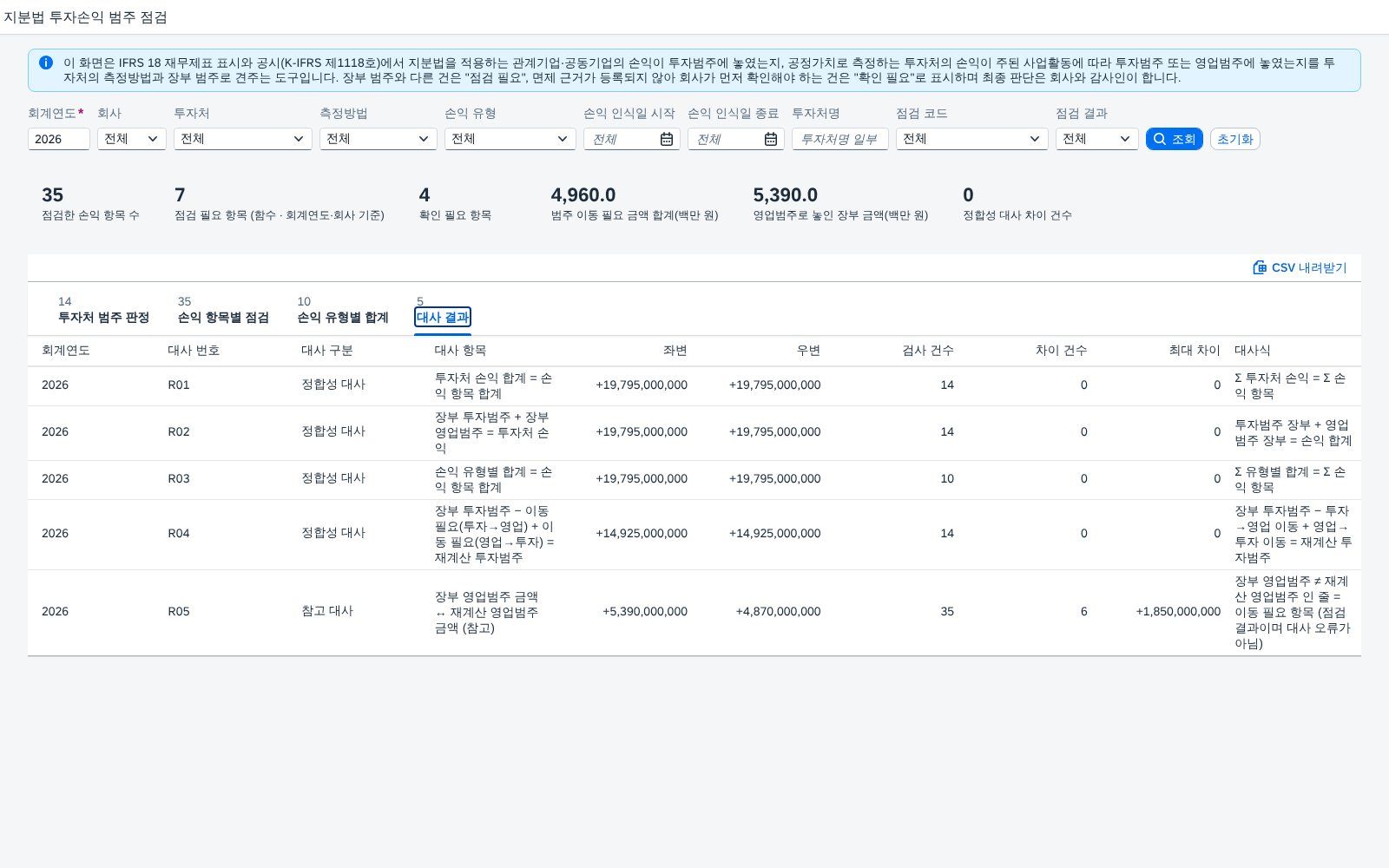Click the 대사식 column header

pyautogui.click(x=1253, y=351)
